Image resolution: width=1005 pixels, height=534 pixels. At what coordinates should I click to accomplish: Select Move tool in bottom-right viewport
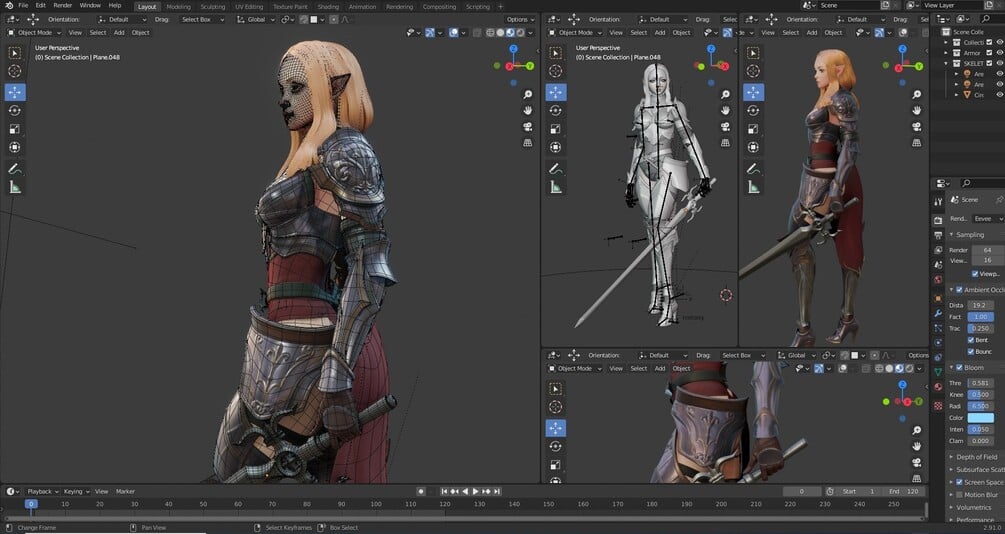(555, 428)
